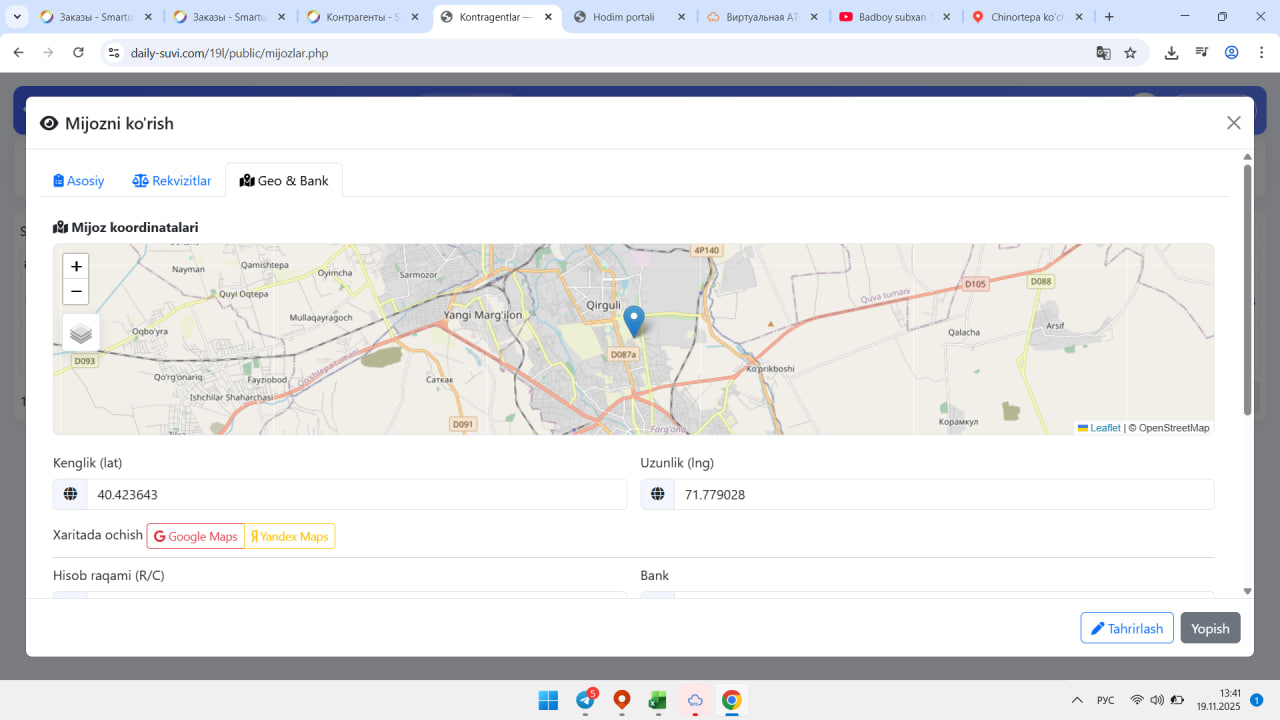Click the blue location marker pin

pyautogui.click(x=633, y=320)
